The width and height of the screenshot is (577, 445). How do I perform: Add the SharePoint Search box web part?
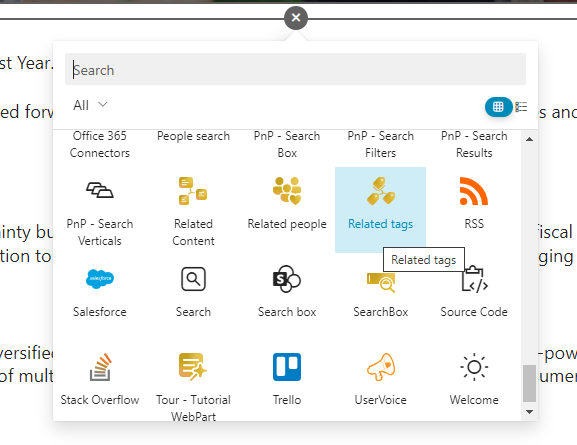pyautogui.click(x=287, y=291)
